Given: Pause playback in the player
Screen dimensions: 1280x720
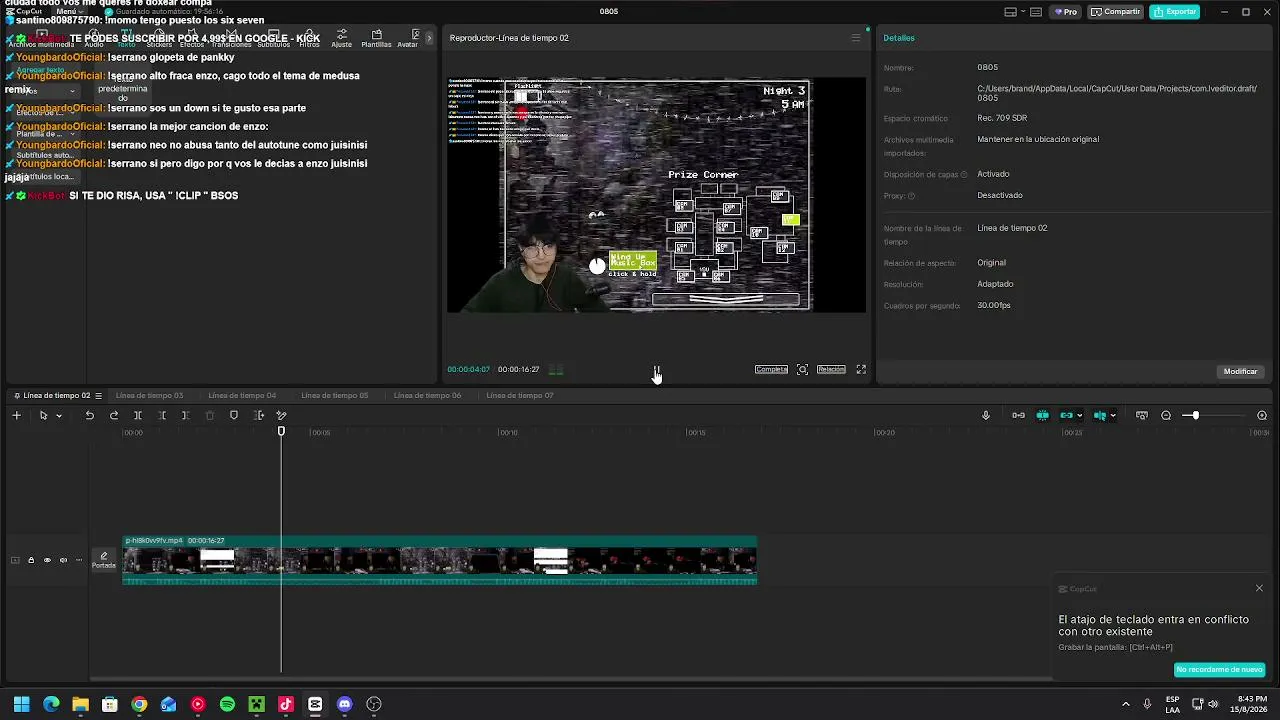Looking at the screenshot, I should pyautogui.click(x=656, y=370).
